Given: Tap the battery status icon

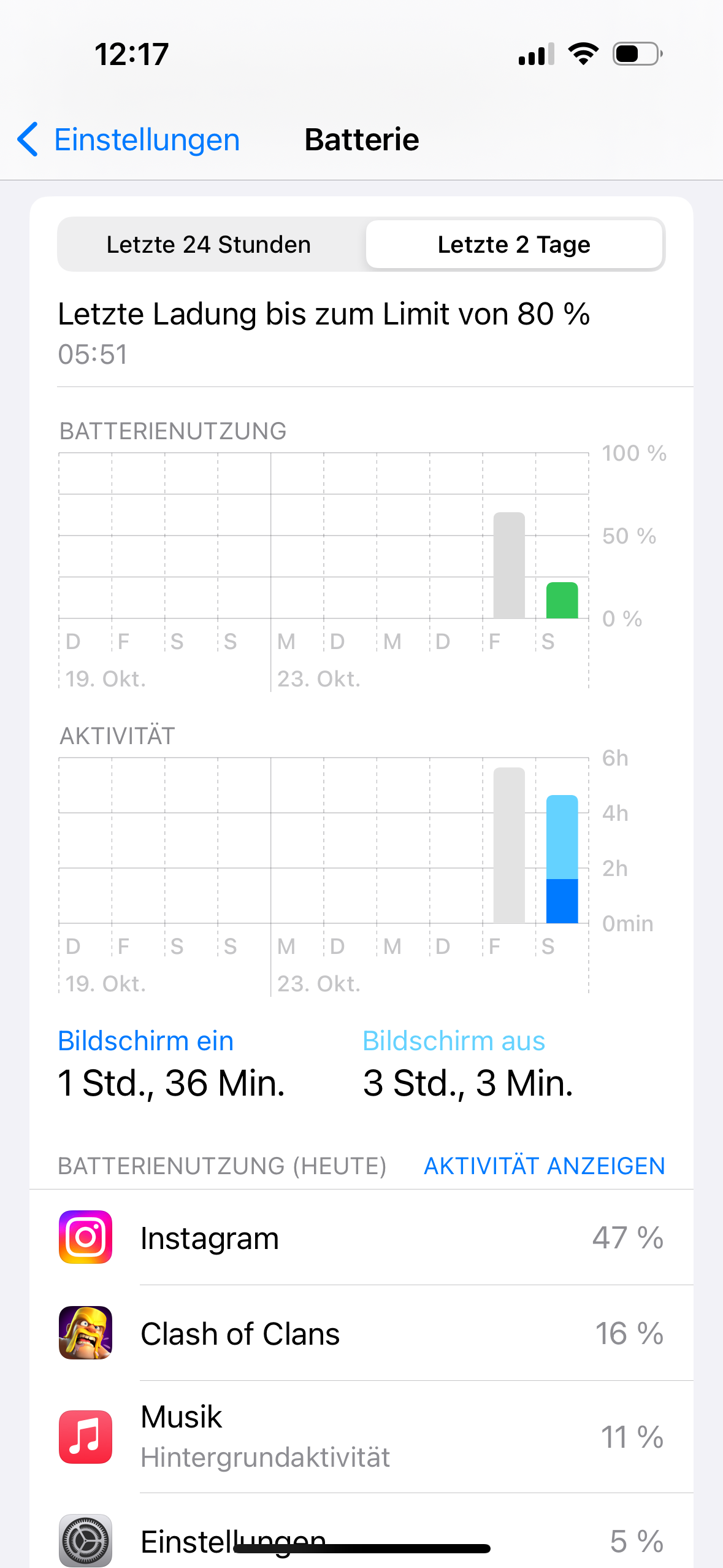Looking at the screenshot, I should point(638,54).
